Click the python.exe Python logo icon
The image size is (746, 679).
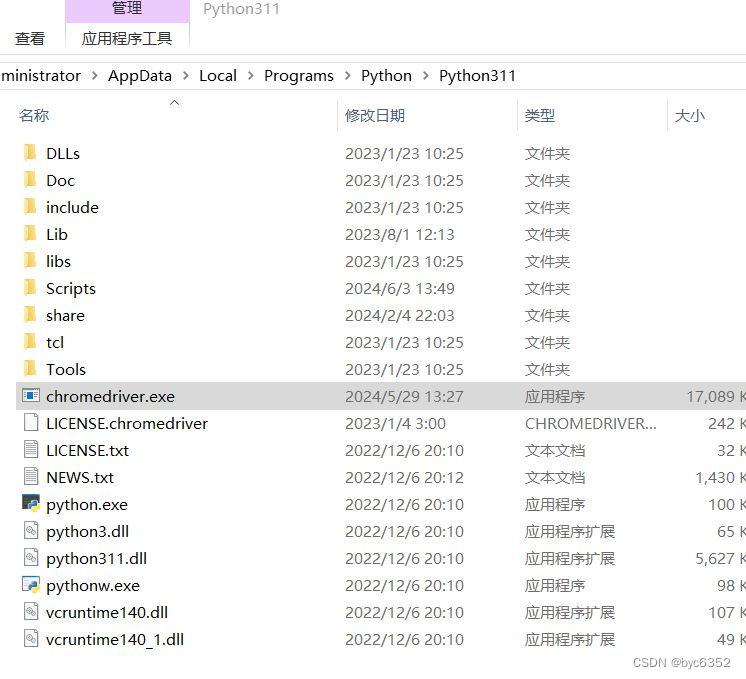[x=31, y=503]
